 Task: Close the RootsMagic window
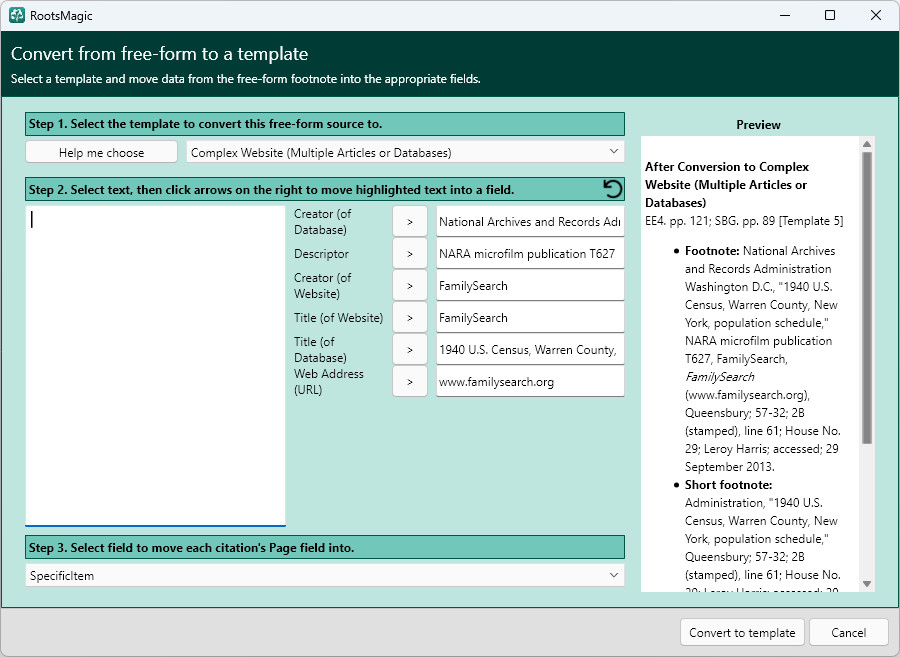[876, 15]
